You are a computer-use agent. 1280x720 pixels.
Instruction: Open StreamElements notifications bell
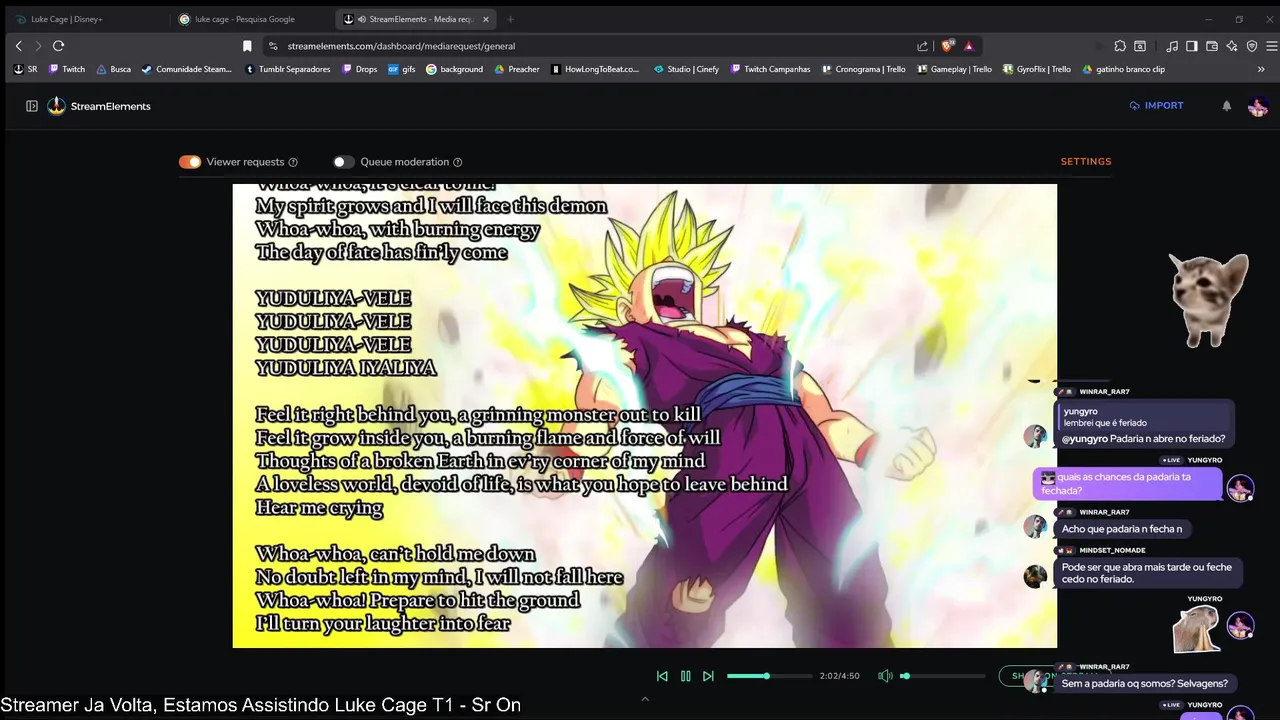[x=1227, y=106]
